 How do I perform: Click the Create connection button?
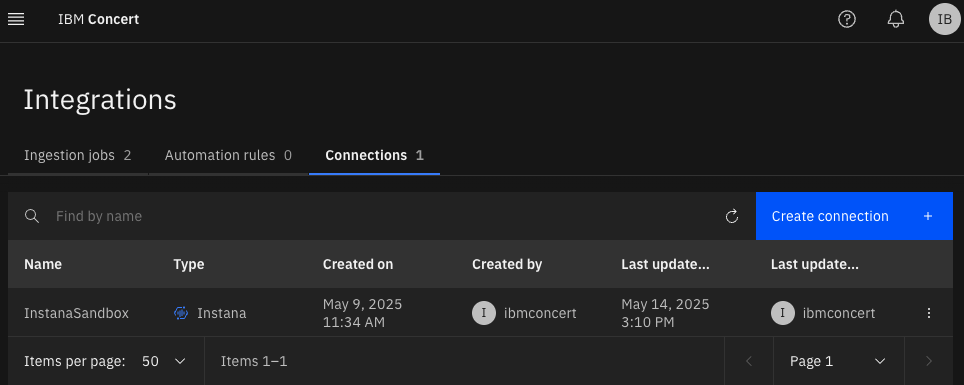854,216
